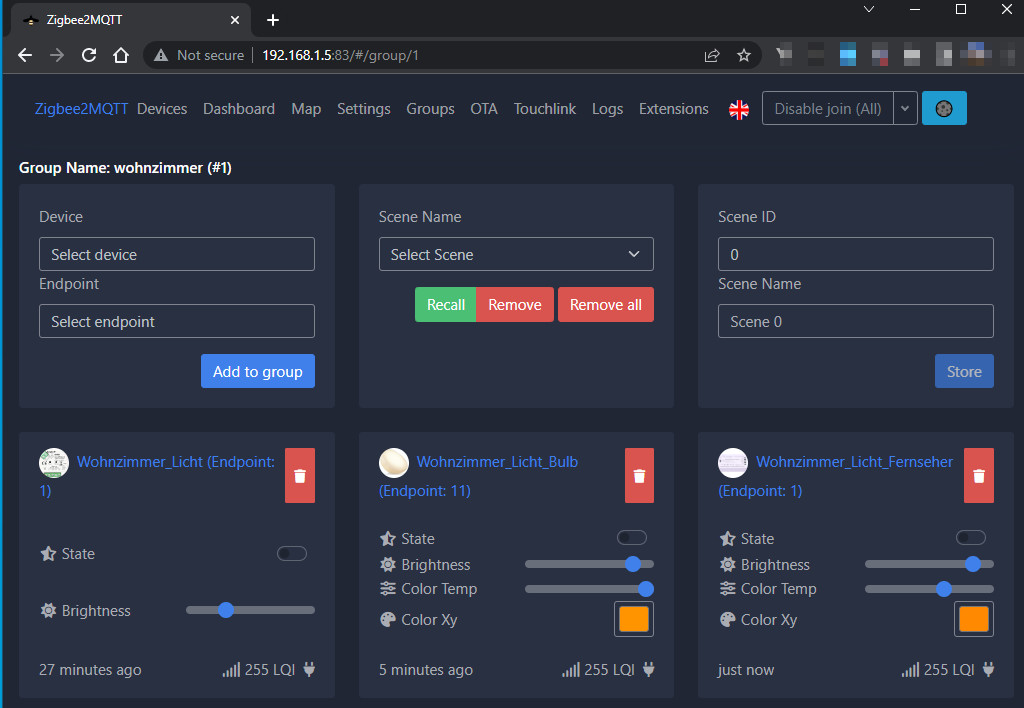
Task: Open the Select device combo box
Action: pyautogui.click(x=177, y=254)
